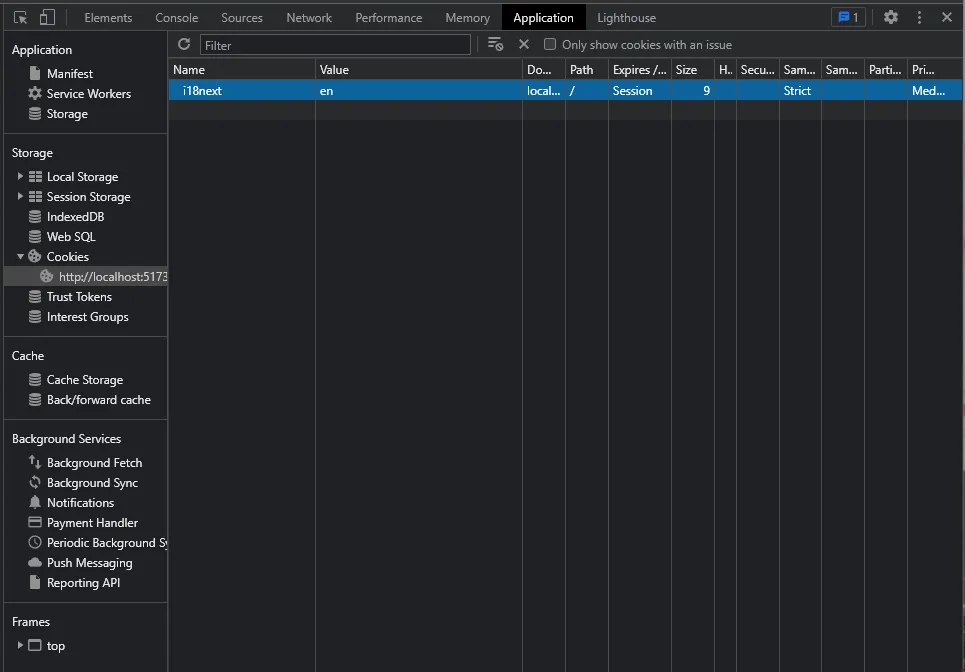The width and height of the screenshot is (965, 672).
Task: Expand the Local Storage tree
Action: pyautogui.click(x=20, y=177)
